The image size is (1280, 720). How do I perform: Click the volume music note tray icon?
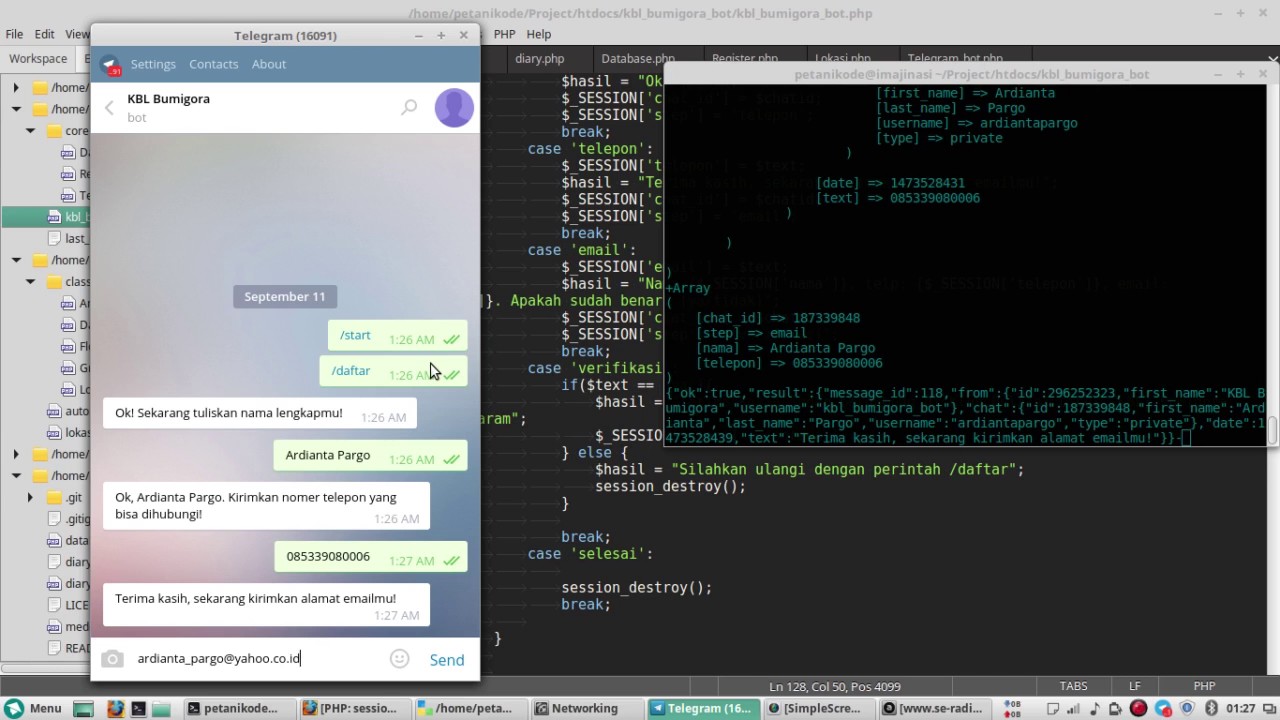coord(1095,708)
